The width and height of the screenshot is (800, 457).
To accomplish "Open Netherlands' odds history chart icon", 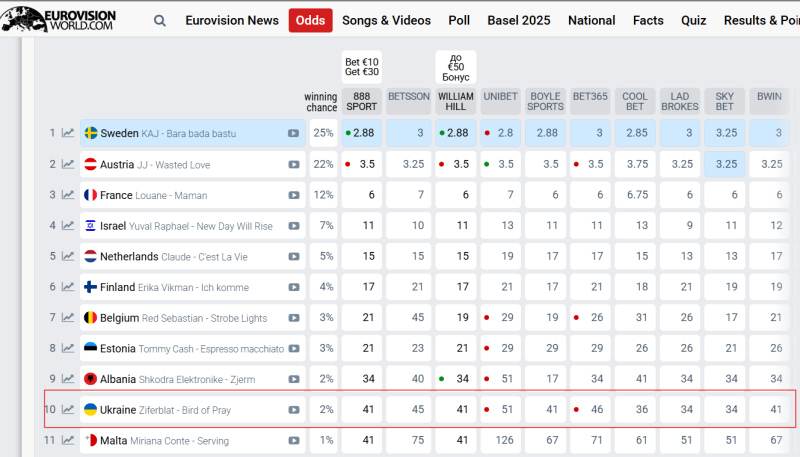I will point(68,256).
